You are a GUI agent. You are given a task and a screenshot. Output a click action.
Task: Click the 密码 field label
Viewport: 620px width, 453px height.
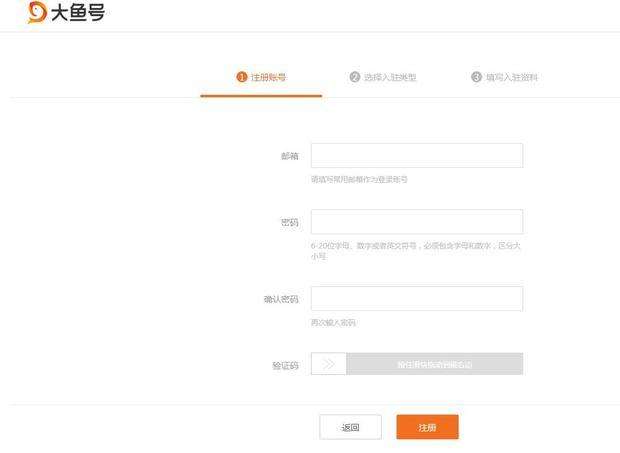pos(289,222)
